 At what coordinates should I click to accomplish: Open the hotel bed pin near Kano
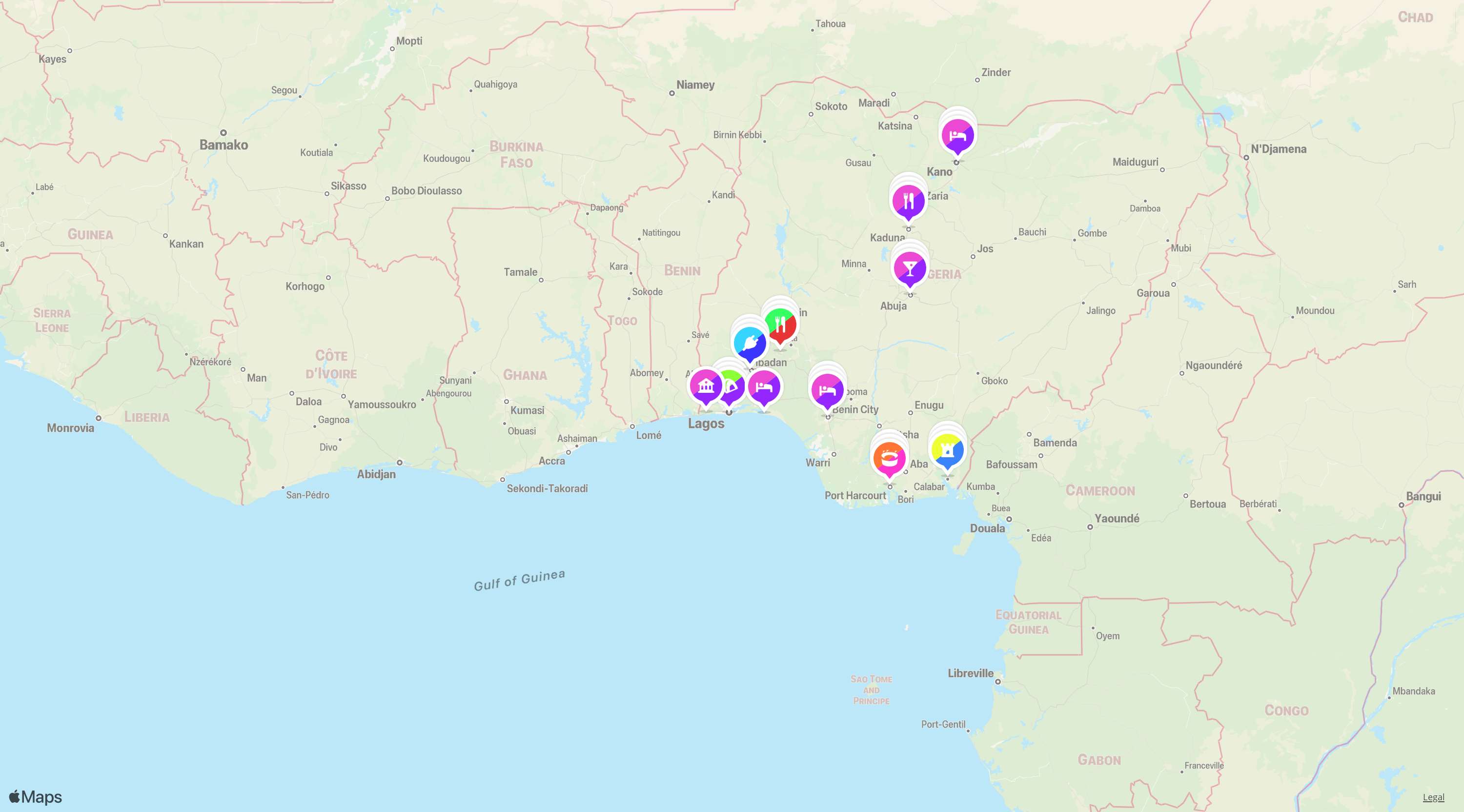[957, 136]
